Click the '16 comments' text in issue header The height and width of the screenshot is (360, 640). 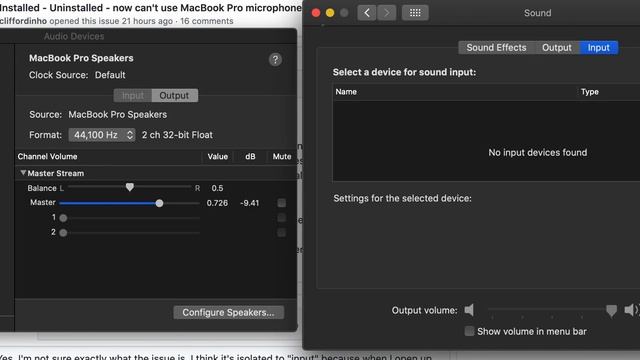point(207,21)
